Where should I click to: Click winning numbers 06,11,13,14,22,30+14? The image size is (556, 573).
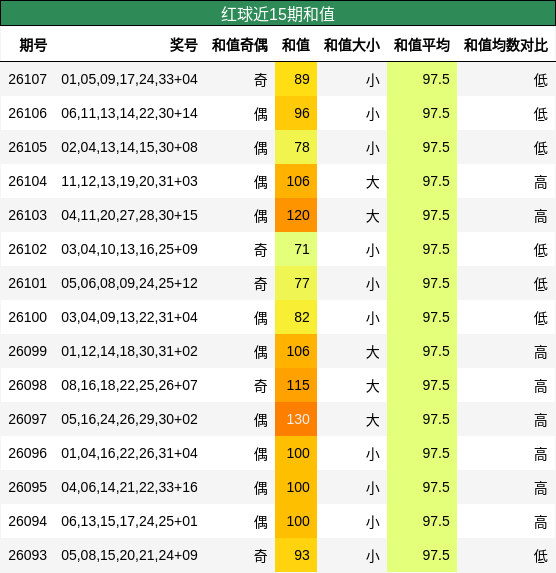pos(129,113)
